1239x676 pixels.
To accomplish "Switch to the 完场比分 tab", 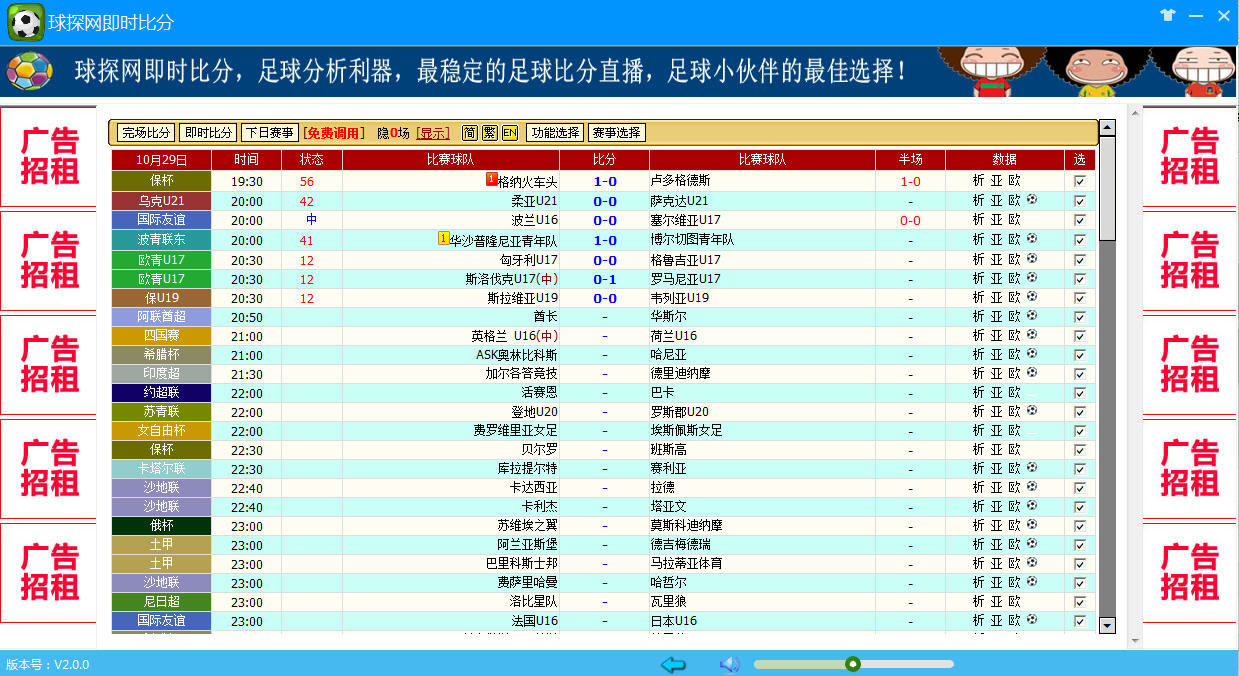I will click(146, 133).
